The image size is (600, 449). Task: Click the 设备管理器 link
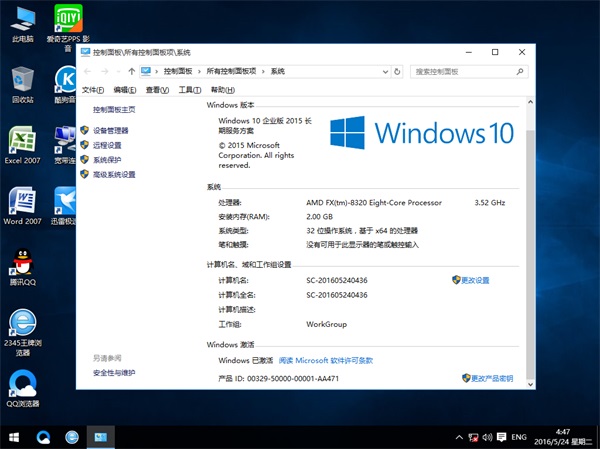[110, 130]
